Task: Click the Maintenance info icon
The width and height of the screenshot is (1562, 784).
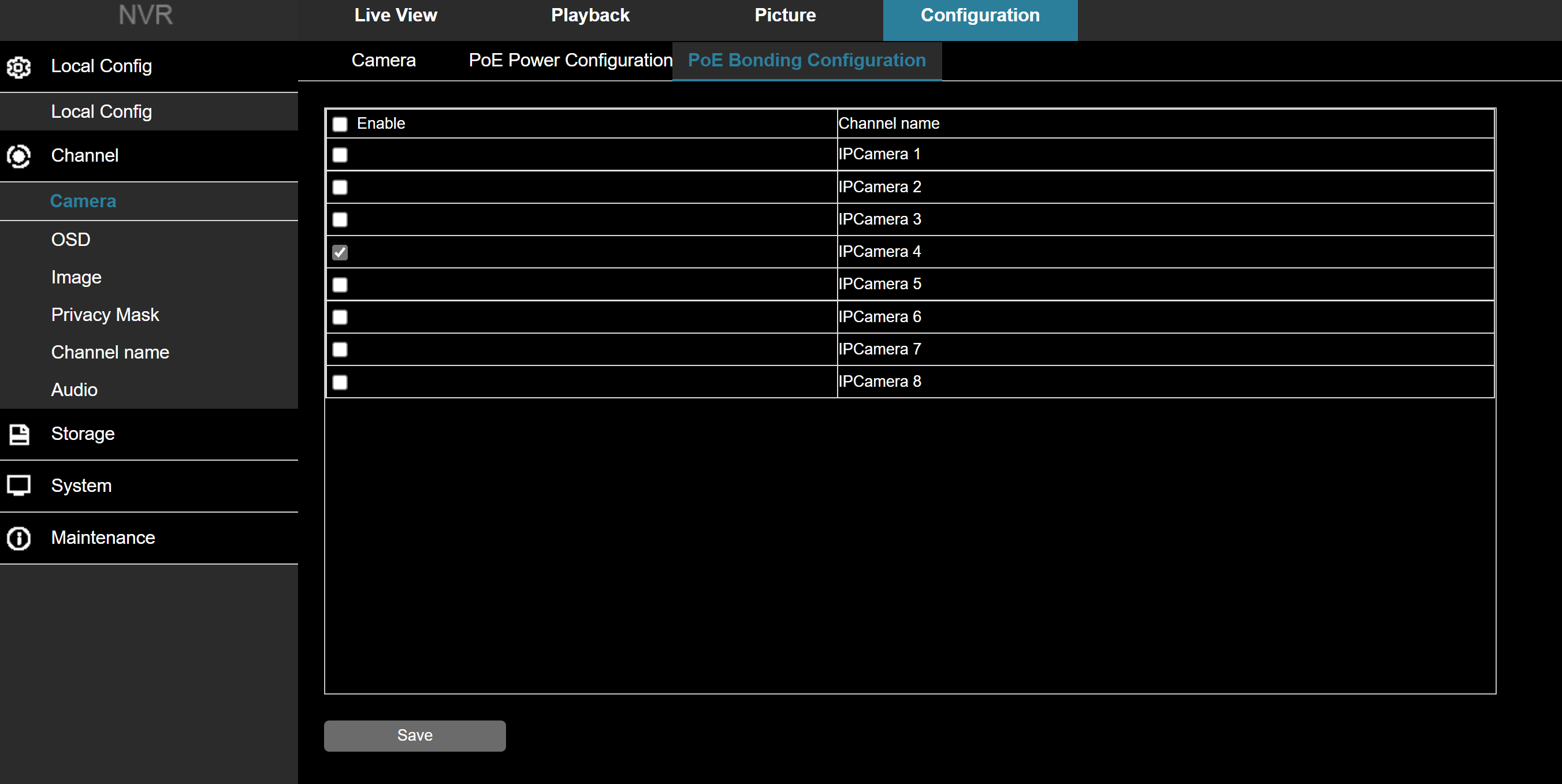Action: 19,538
